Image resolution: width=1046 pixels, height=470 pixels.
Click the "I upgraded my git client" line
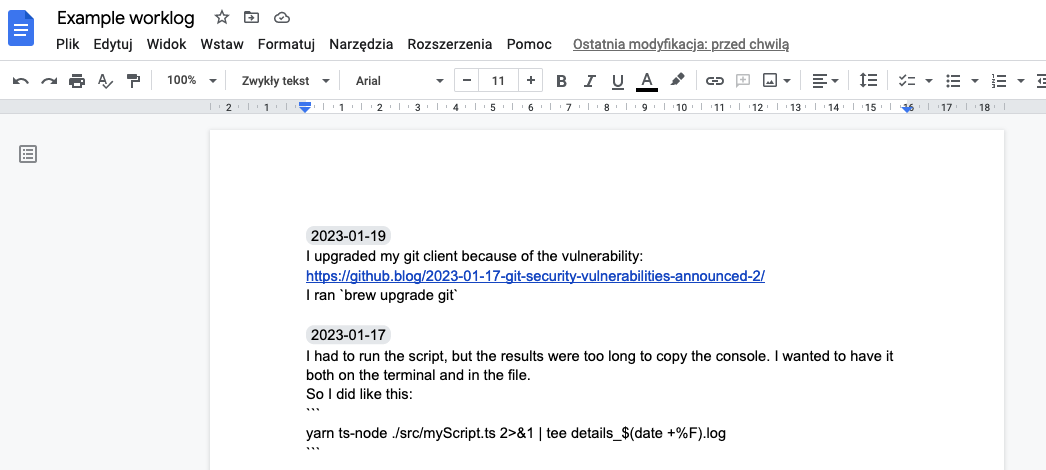[474, 257]
